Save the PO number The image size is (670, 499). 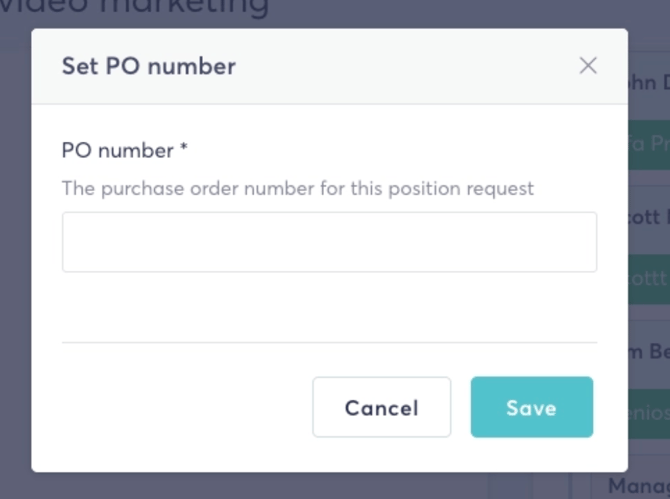click(x=532, y=407)
